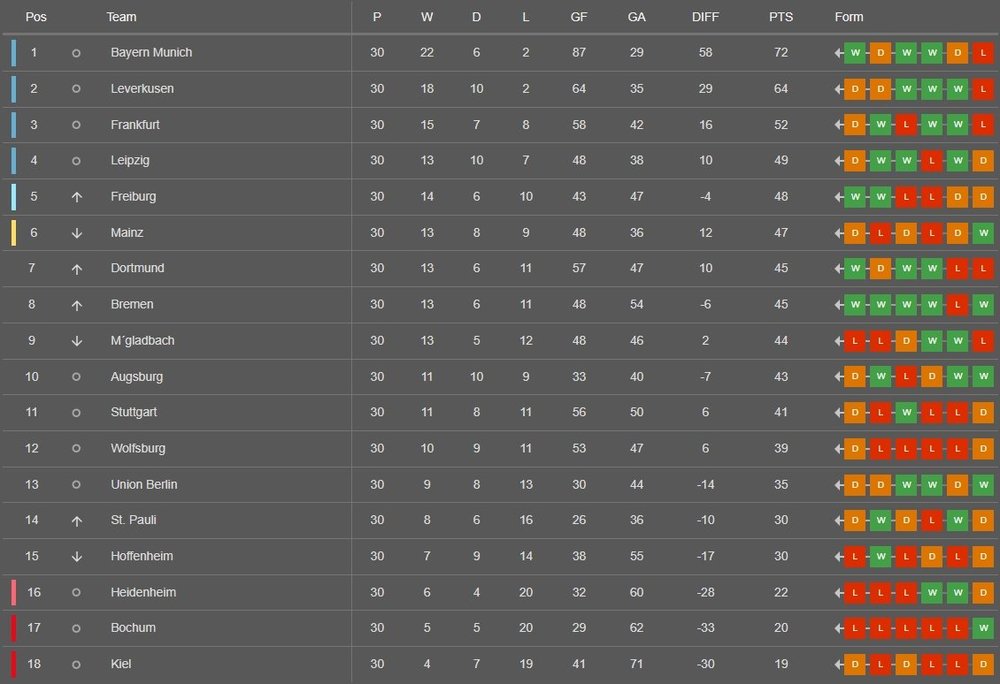Open the Bayern Munich team link
This screenshot has width=1000, height=684.
click(x=151, y=52)
